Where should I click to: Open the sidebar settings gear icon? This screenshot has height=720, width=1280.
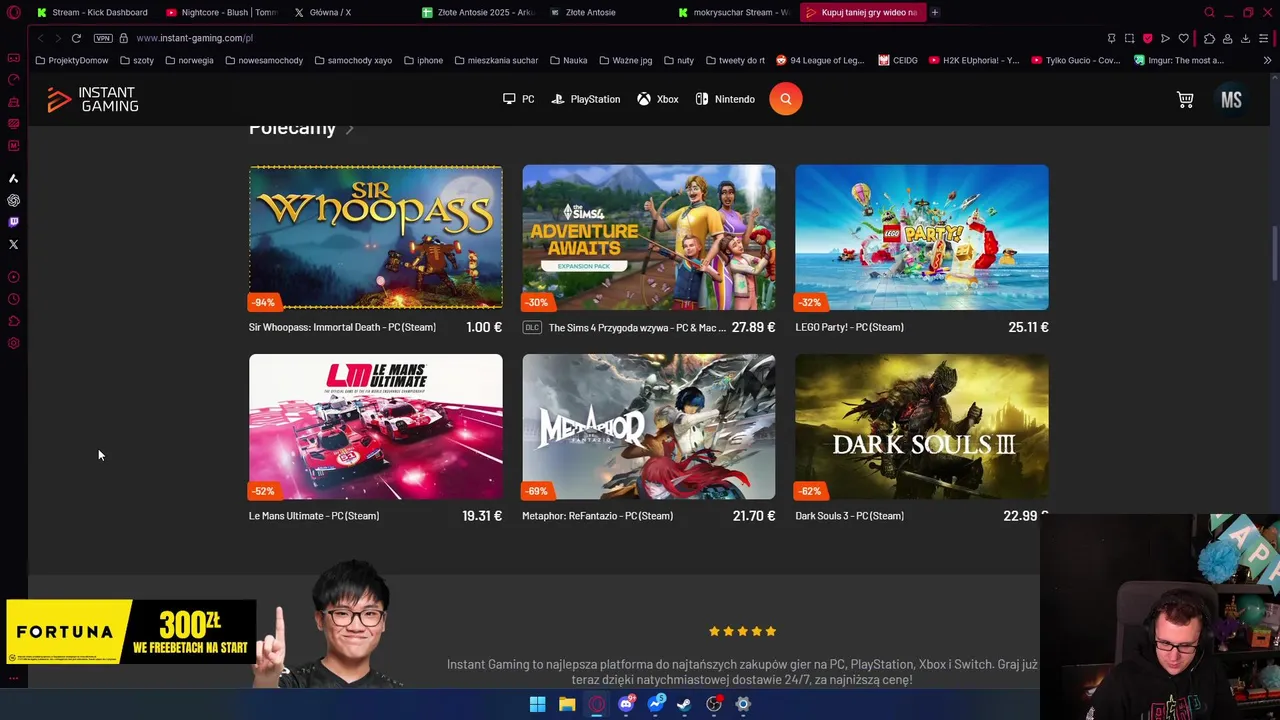[x=13, y=343]
